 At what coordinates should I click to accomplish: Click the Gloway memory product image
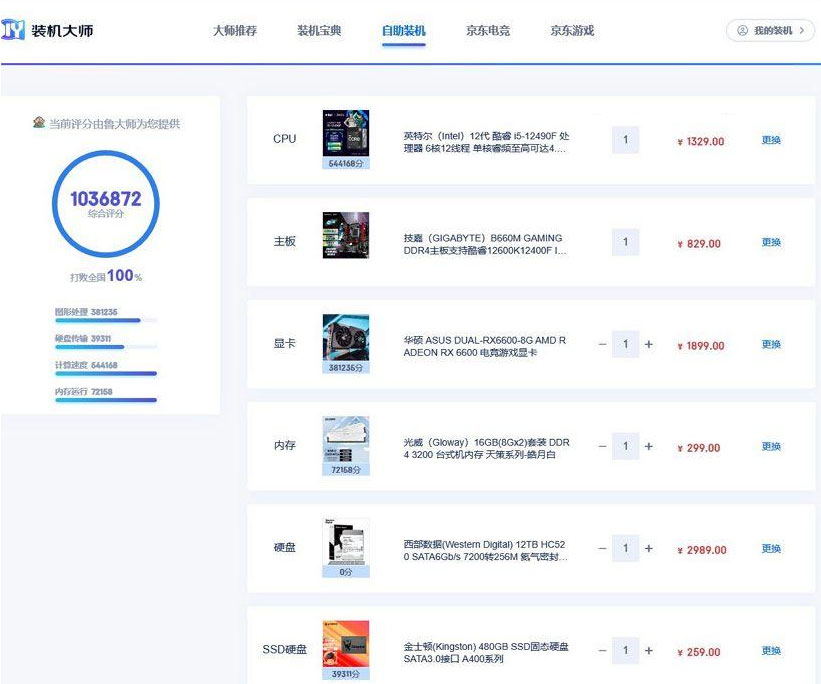click(346, 440)
